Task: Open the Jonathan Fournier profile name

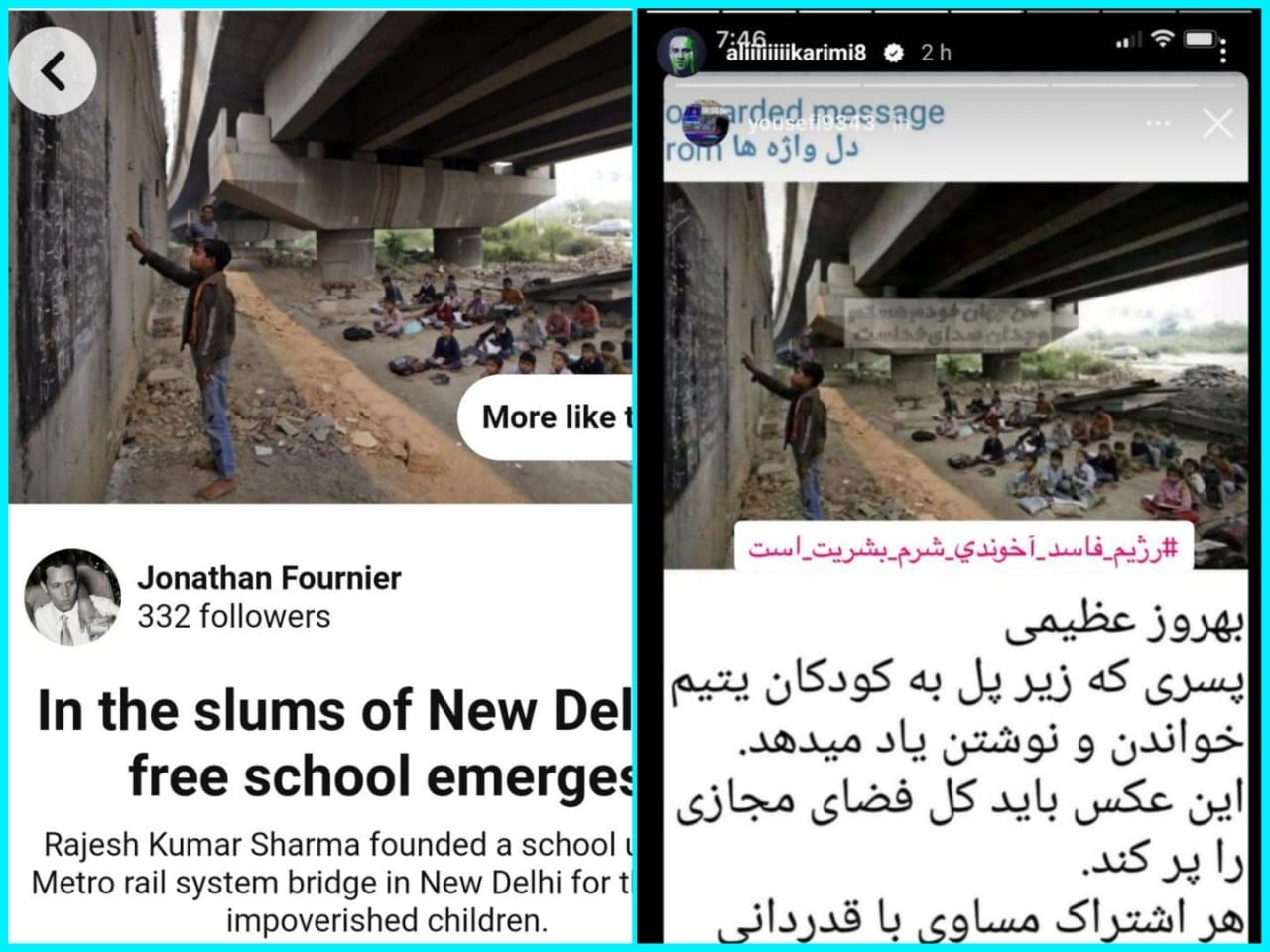Action: (269, 578)
